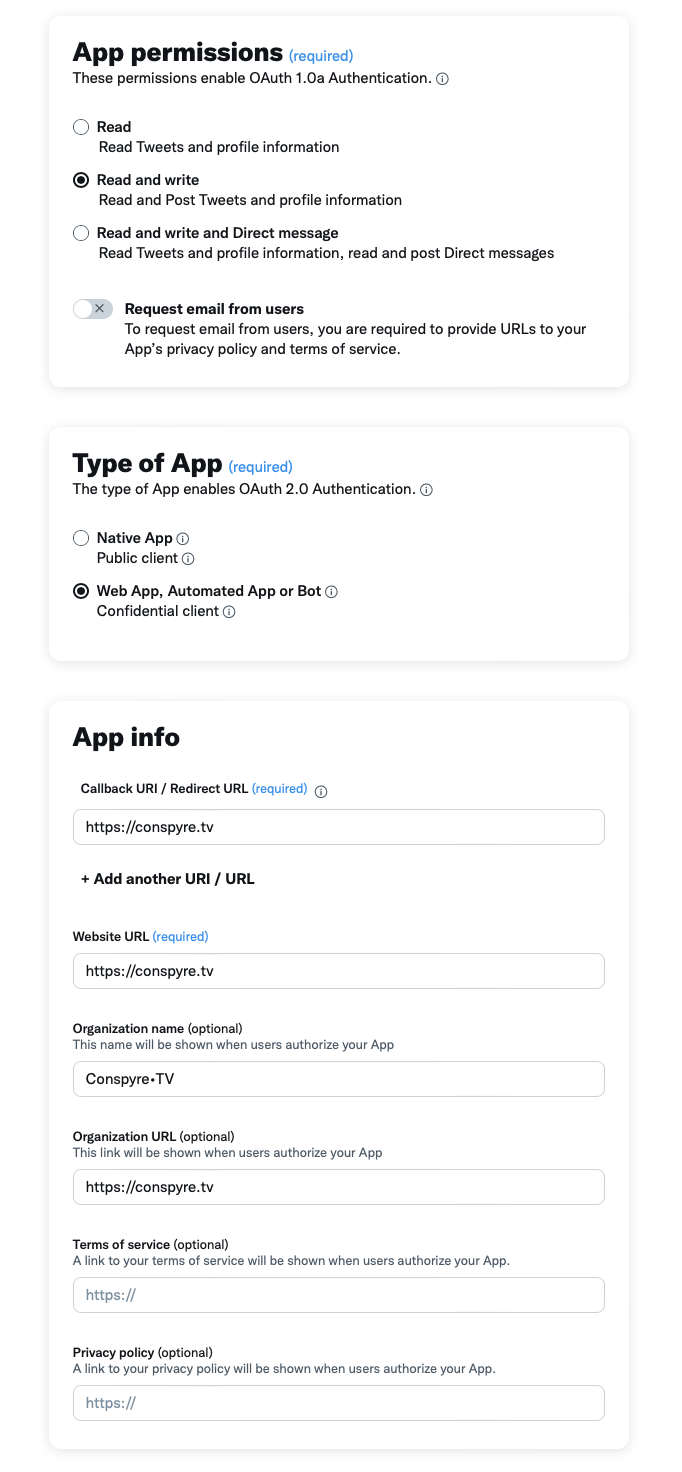Screen dimensions: 682x1472
Task: View the Callback URI / Redirect URL info tooltip
Action: [x=320, y=789]
